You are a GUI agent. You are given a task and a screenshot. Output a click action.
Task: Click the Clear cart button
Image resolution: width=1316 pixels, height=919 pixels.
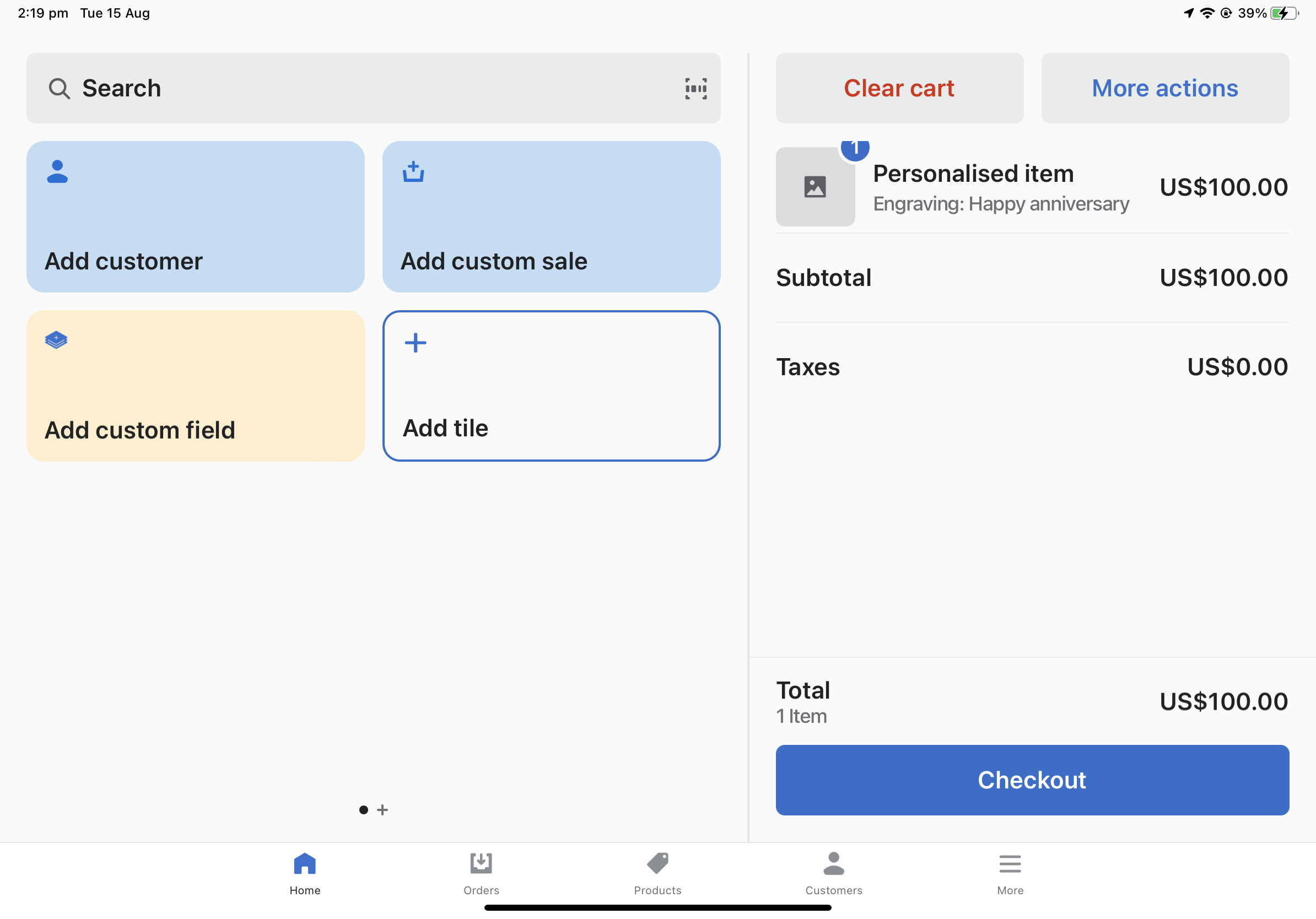tap(899, 88)
